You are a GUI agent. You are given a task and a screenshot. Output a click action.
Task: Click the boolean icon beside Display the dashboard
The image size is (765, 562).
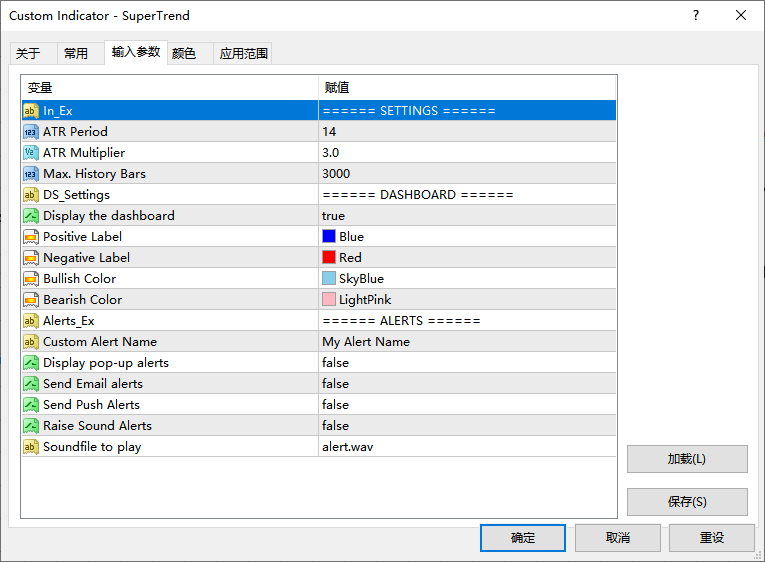(x=31, y=216)
